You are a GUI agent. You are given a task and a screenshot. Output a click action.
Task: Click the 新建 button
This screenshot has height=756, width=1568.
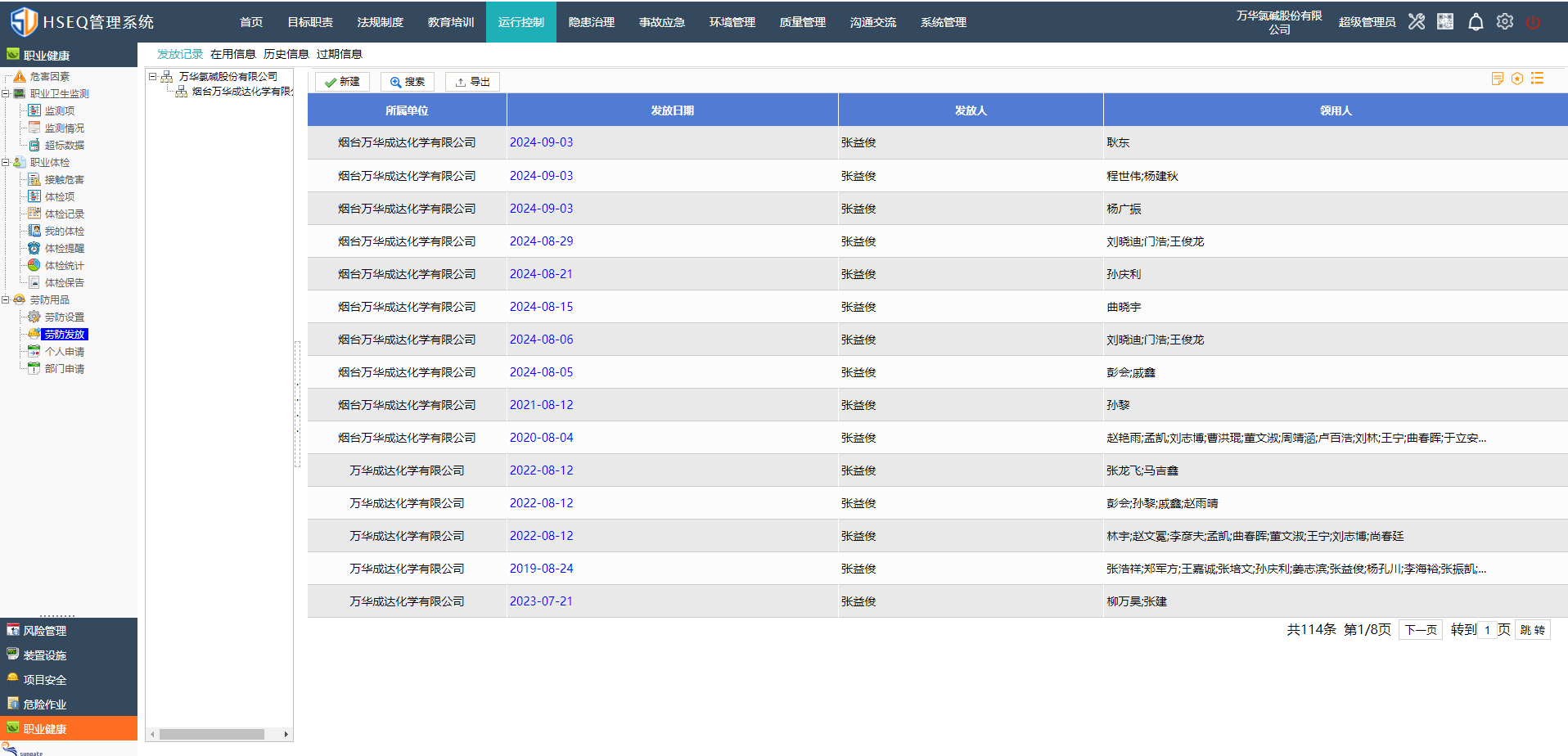pos(342,82)
